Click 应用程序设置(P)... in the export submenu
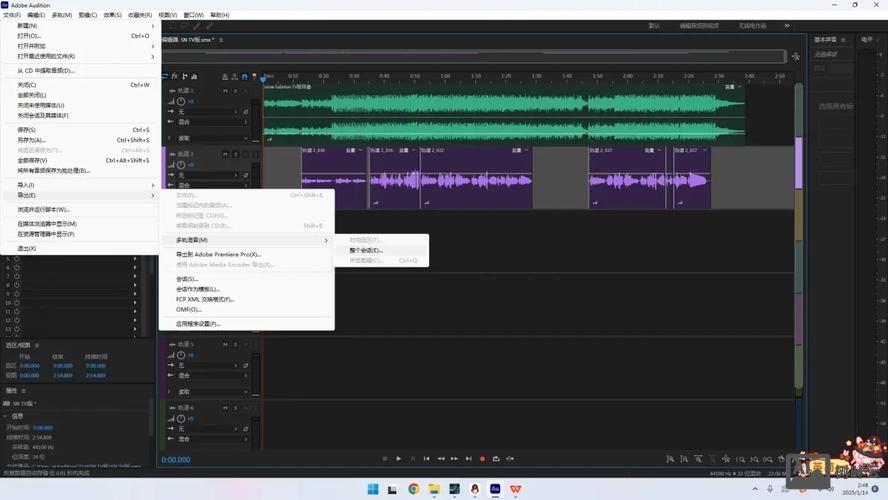The image size is (888, 500). 198,324
